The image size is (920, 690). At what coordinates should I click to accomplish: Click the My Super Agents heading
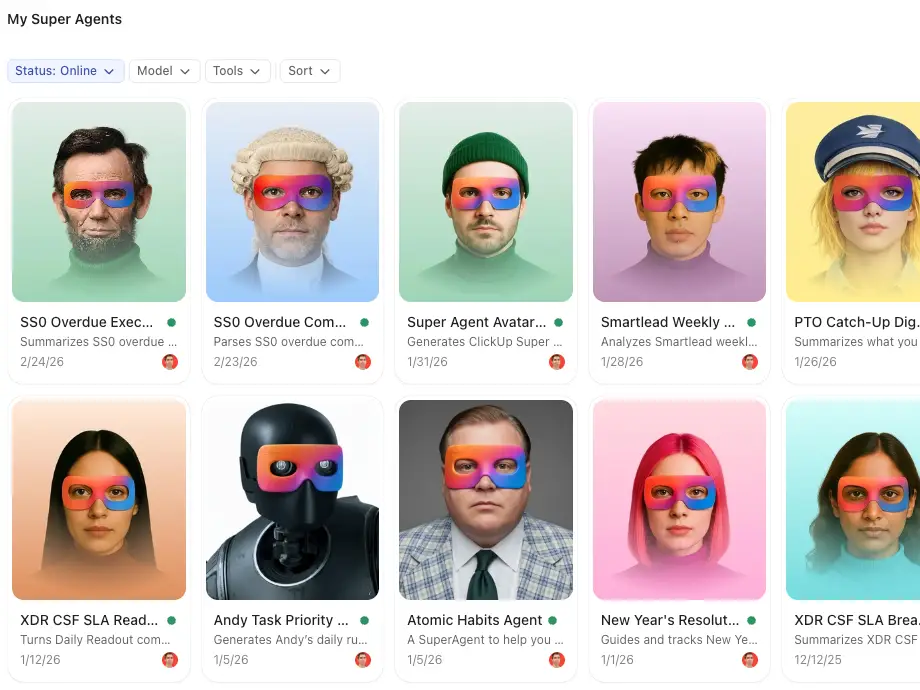[x=64, y=18]
